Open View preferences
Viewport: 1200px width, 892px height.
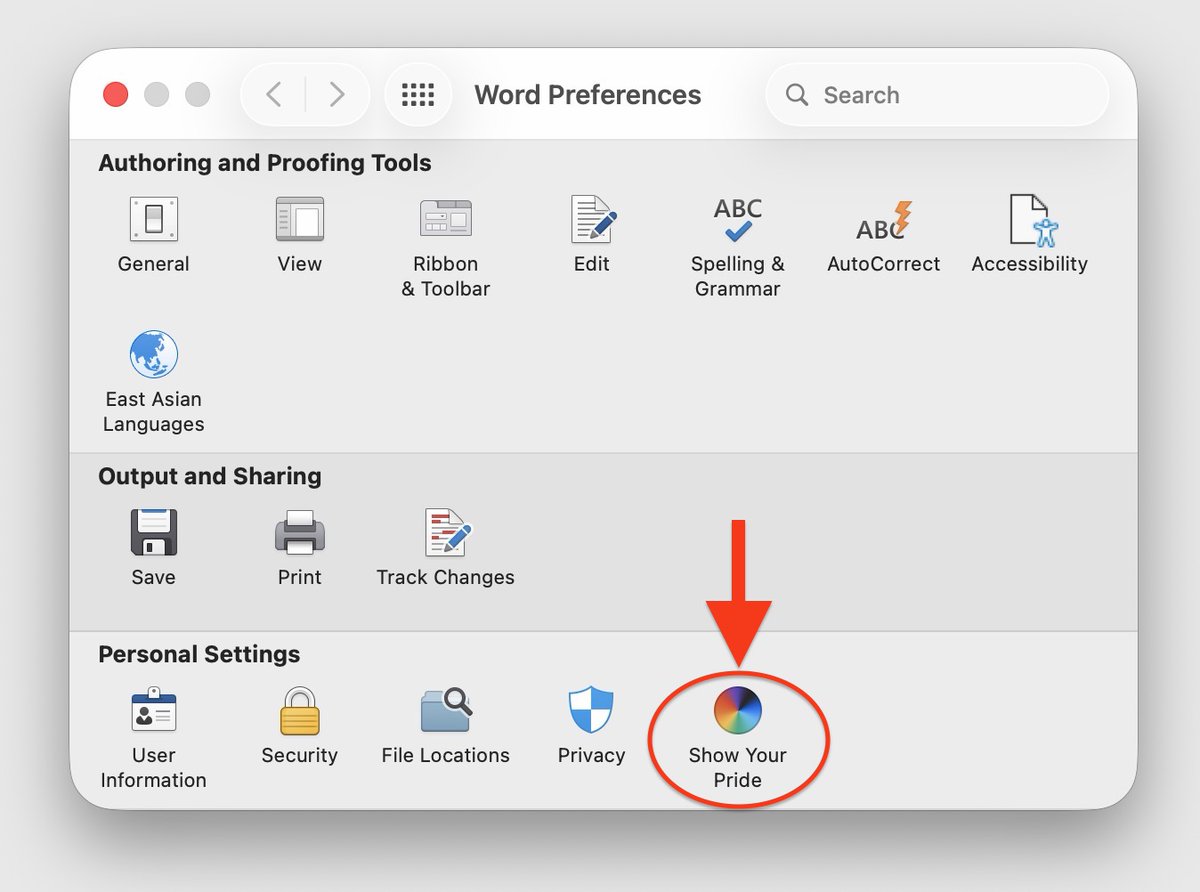point(299,235)
